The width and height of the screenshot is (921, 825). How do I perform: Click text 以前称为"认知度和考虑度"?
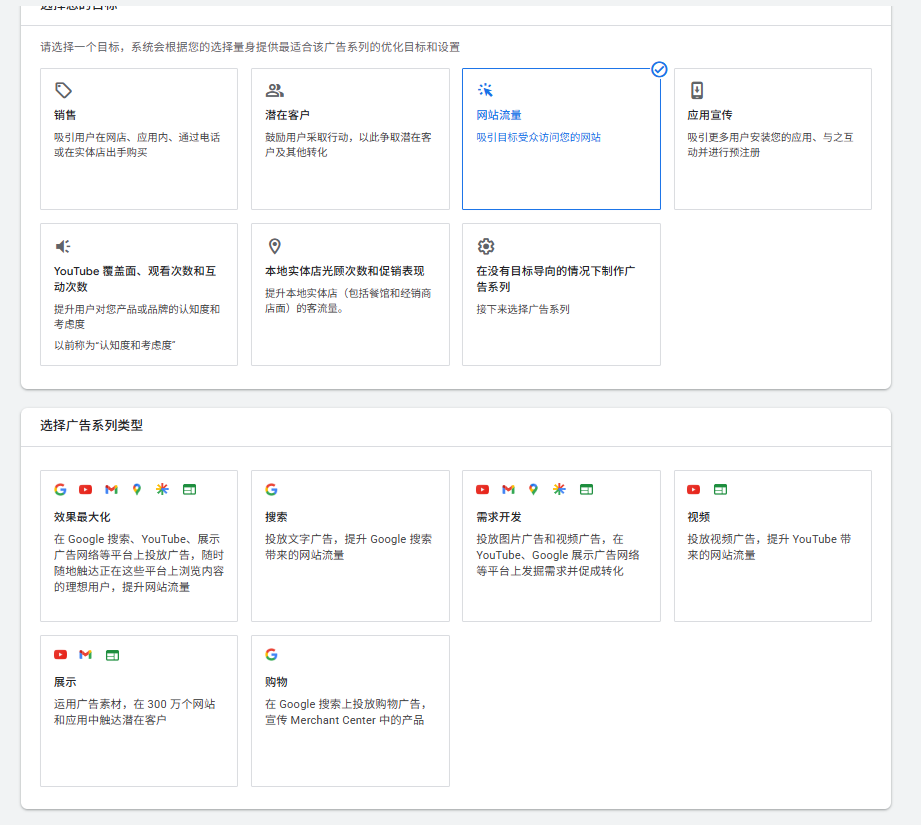(115, 345)
